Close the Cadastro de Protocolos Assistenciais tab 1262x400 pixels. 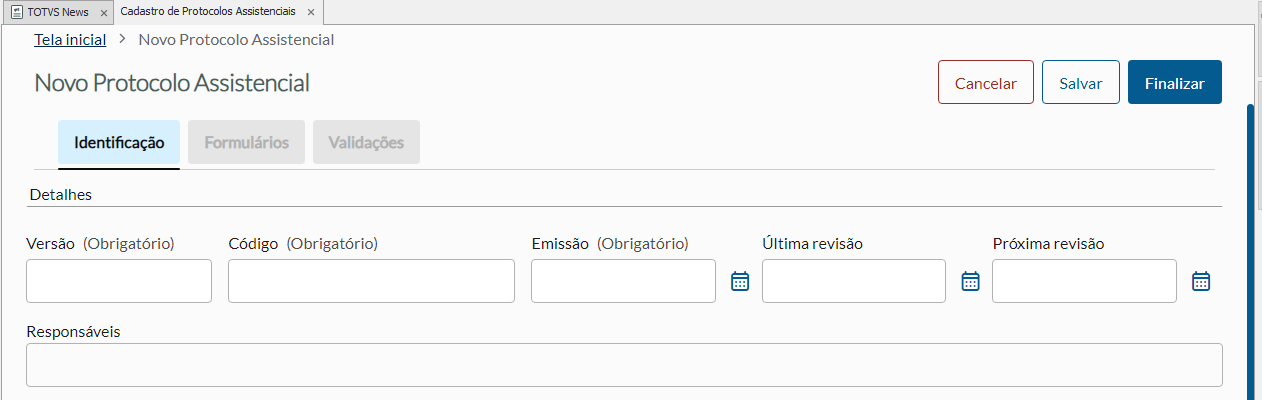click(311, 13)
